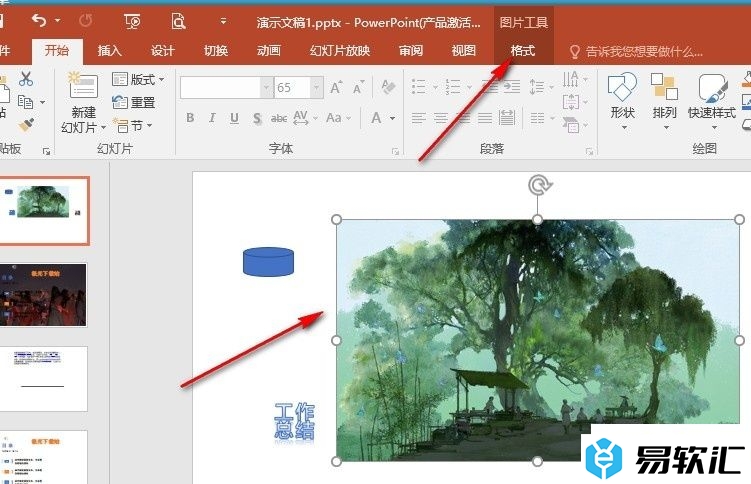Screen dimensions: 751x484
Task: Select slide 1 thumbnail with tree picture
Action: (44, 211)
